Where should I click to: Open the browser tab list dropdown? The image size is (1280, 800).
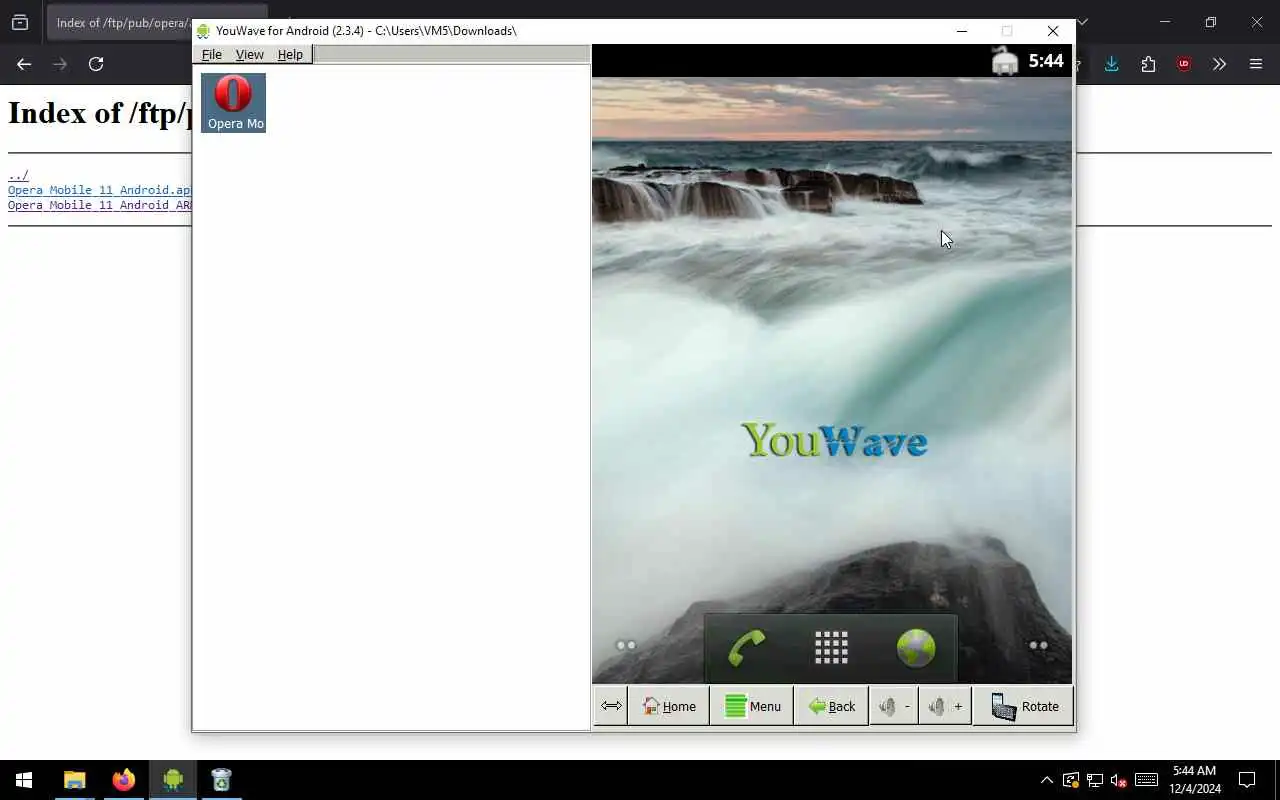tap(1082, 22)
